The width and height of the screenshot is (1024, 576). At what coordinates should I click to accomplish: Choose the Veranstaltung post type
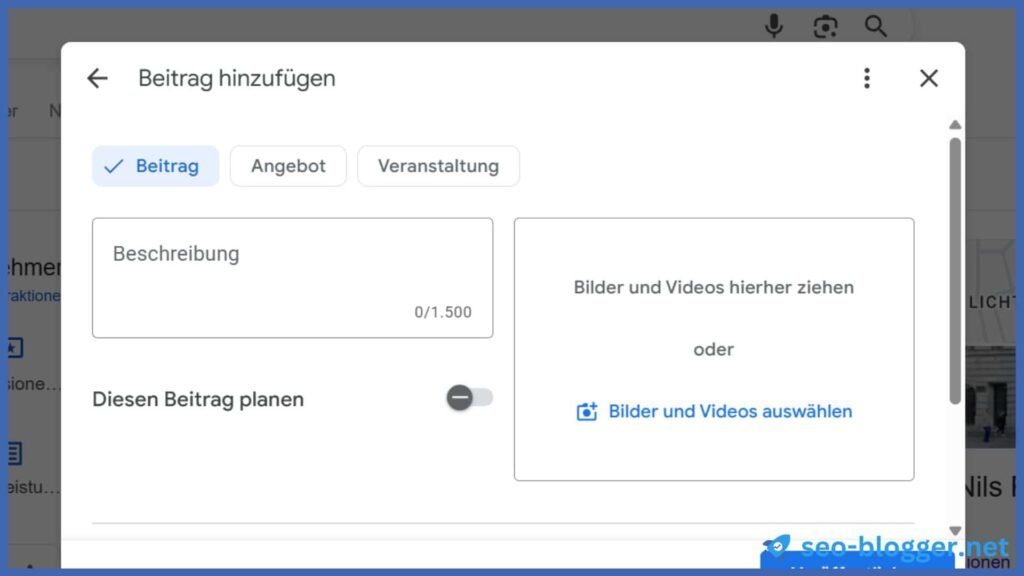point(438,166)
